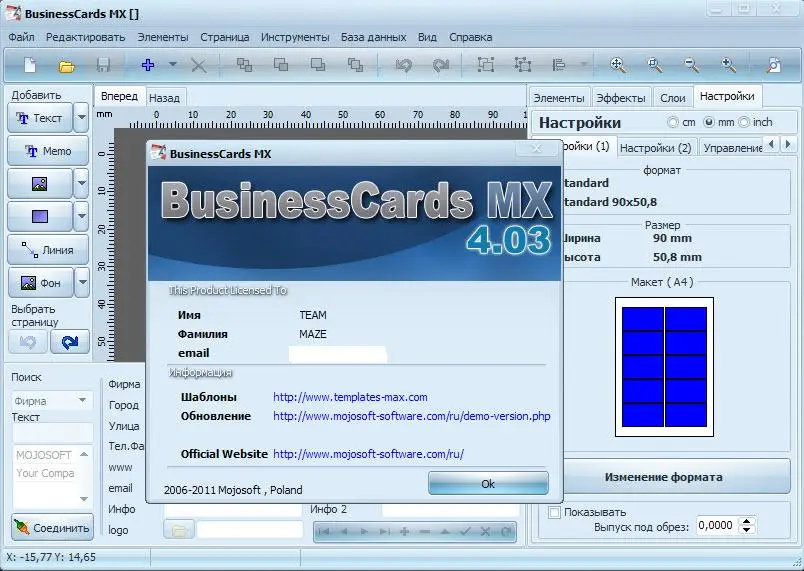Set background with Фон button
Viewport: 804px width, 571px height.
(x=40, y=282)
